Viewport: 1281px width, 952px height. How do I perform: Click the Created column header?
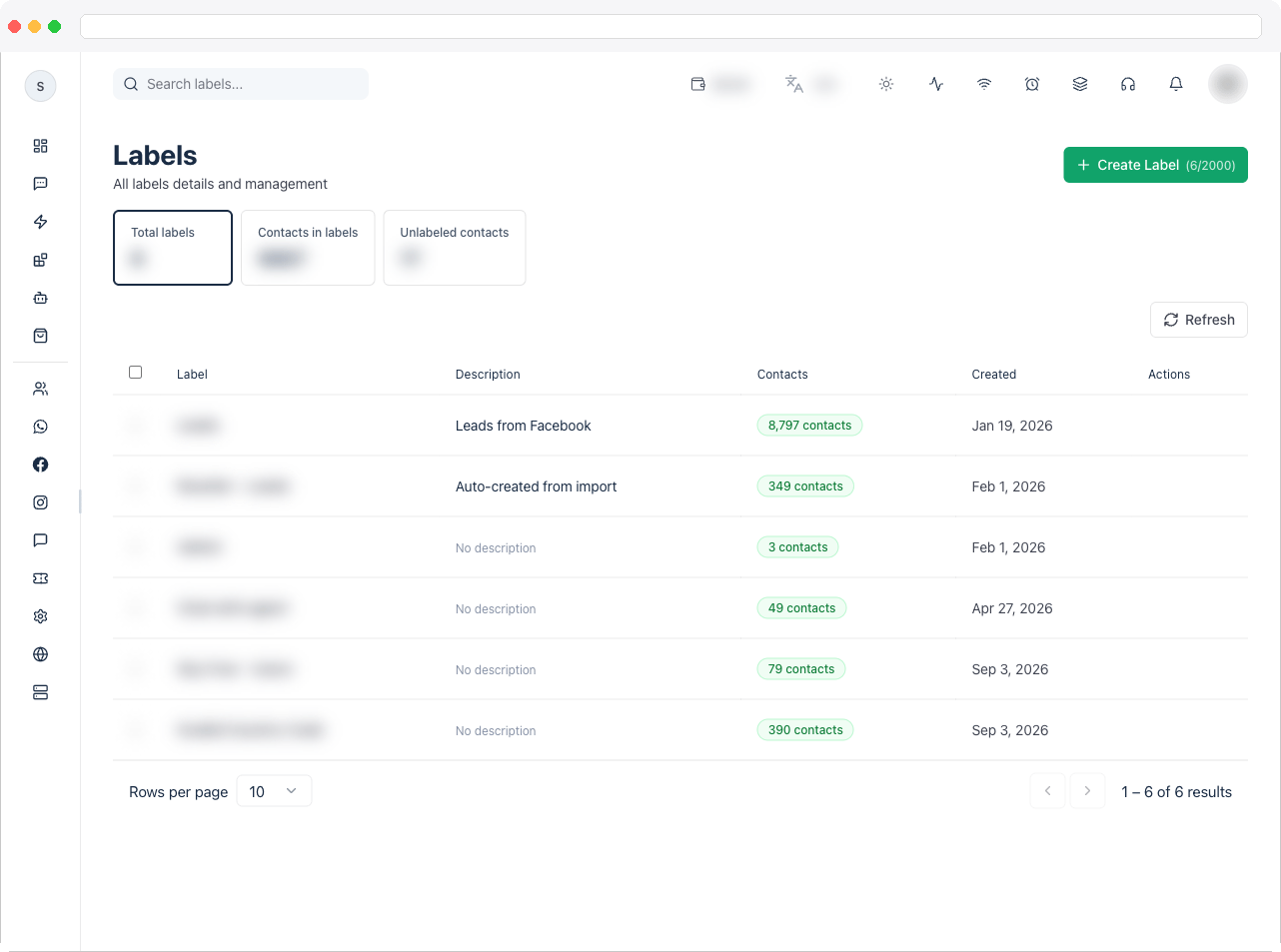tap(994, 375)
